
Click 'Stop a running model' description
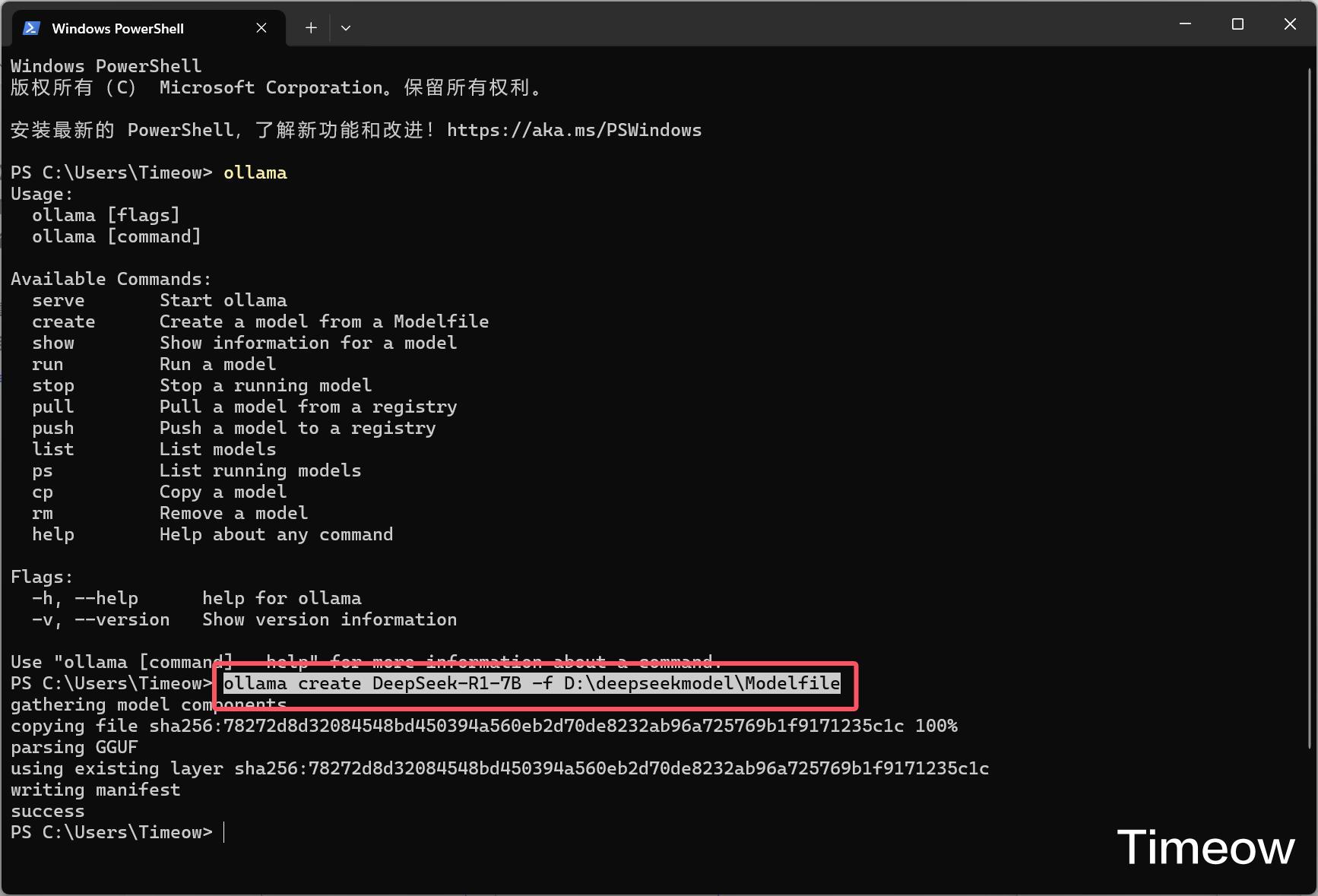tap(265, 385)
